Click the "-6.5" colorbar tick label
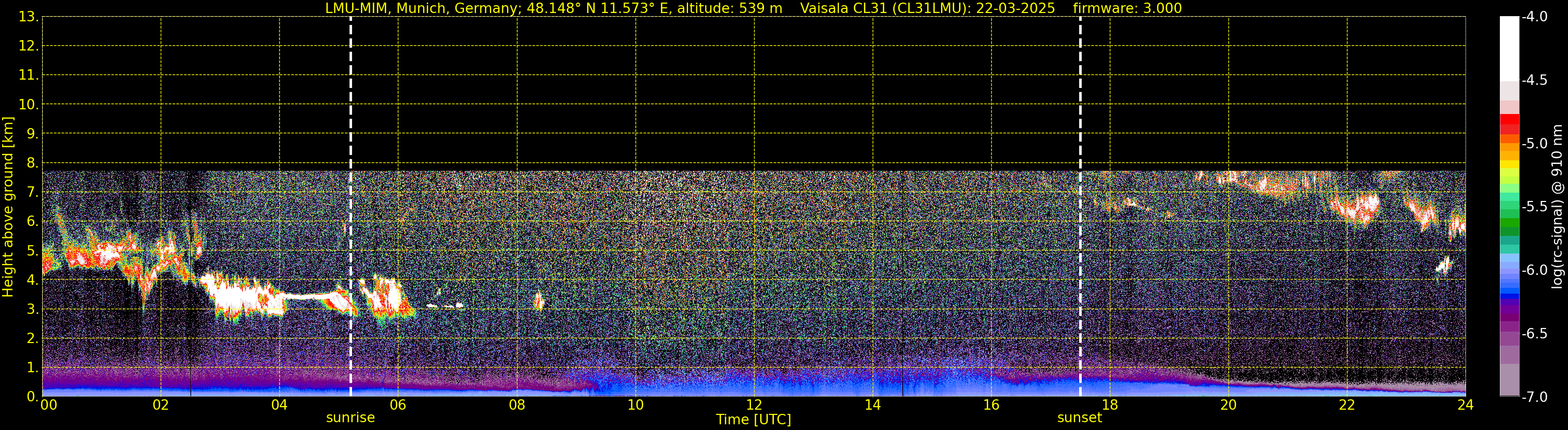1568x430 pixels. tap(1535, 334)
